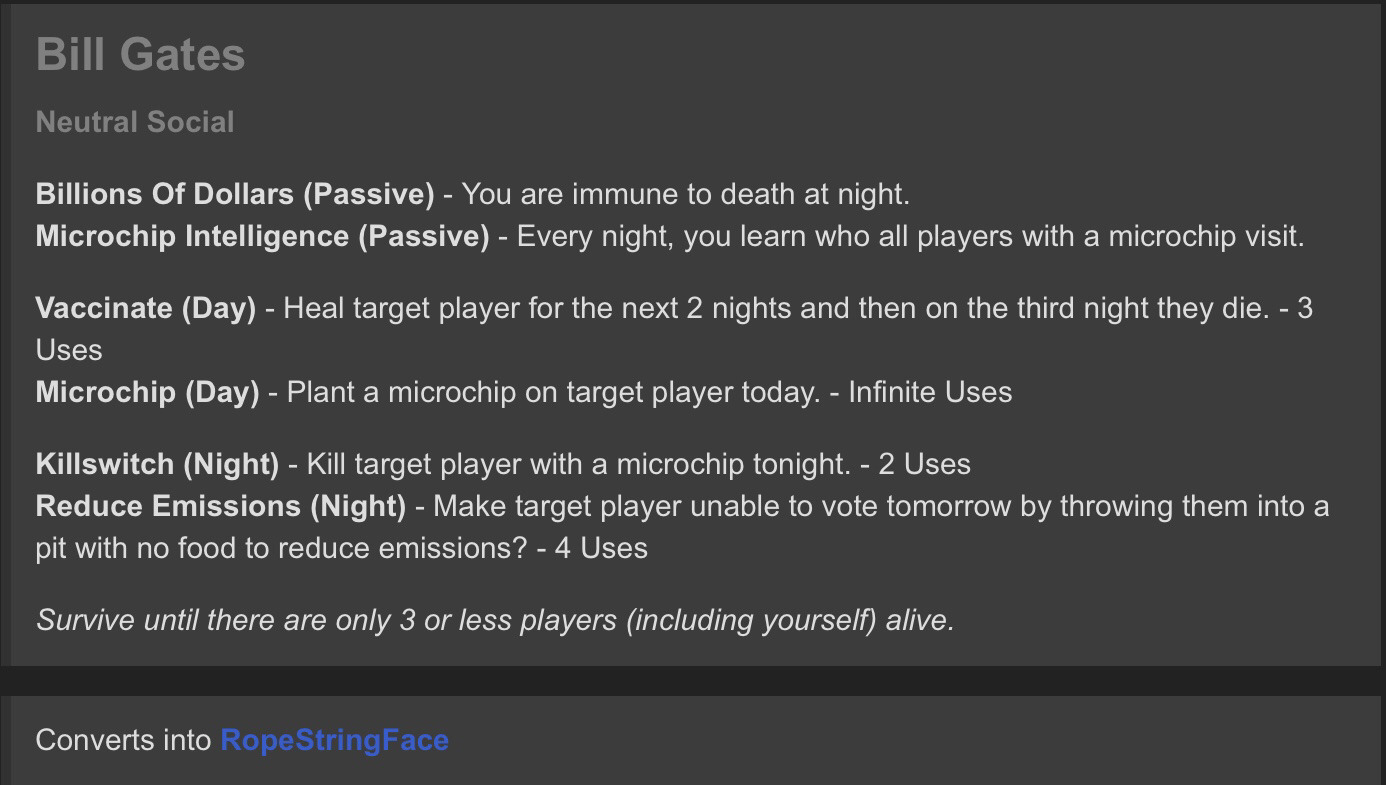Viewport: 1386px width, 785px height.
Task: Click the '2 Uses' Killswitch limit text
Action: 924,464
